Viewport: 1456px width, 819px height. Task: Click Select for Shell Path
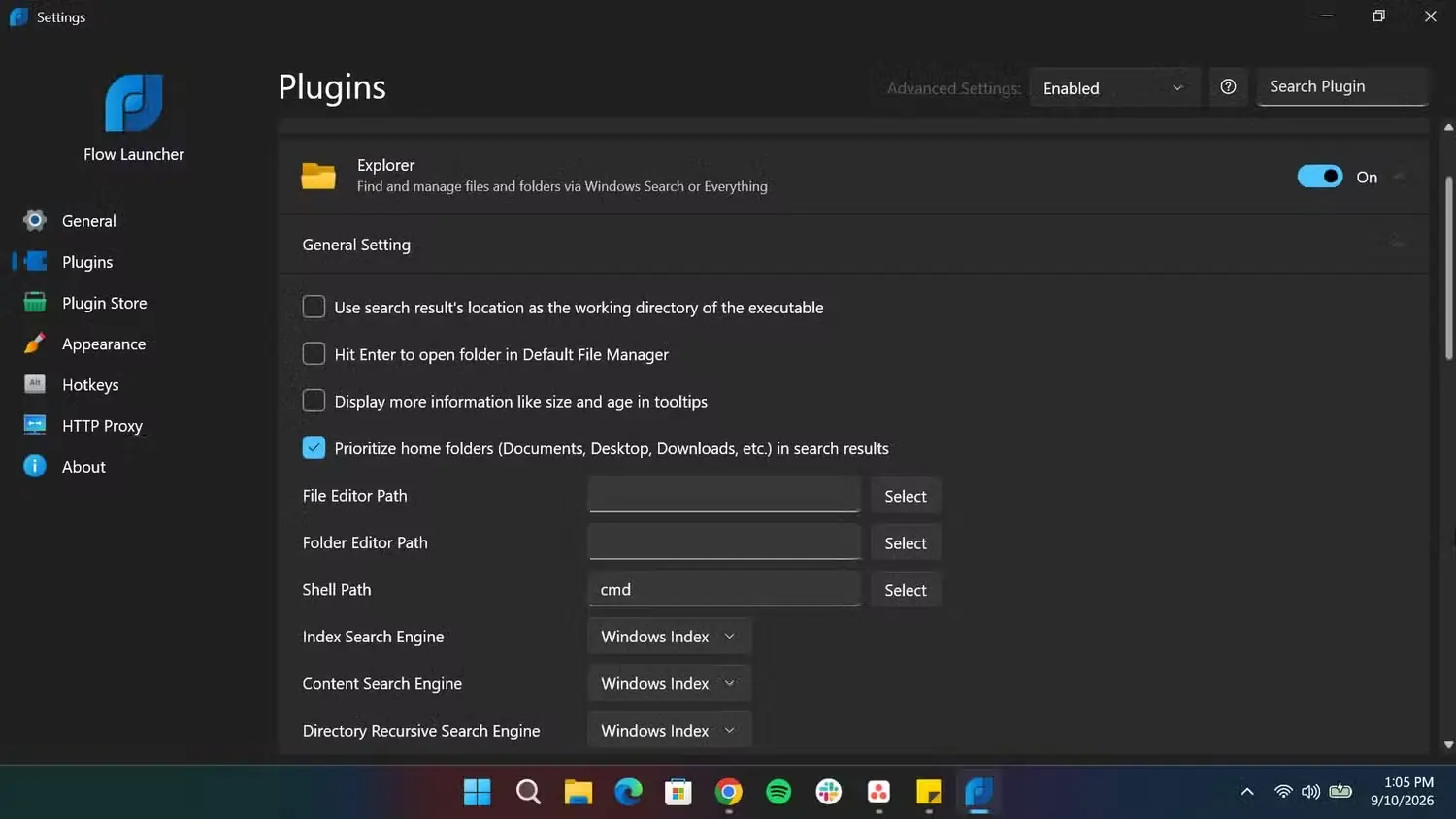coord(906,589)
